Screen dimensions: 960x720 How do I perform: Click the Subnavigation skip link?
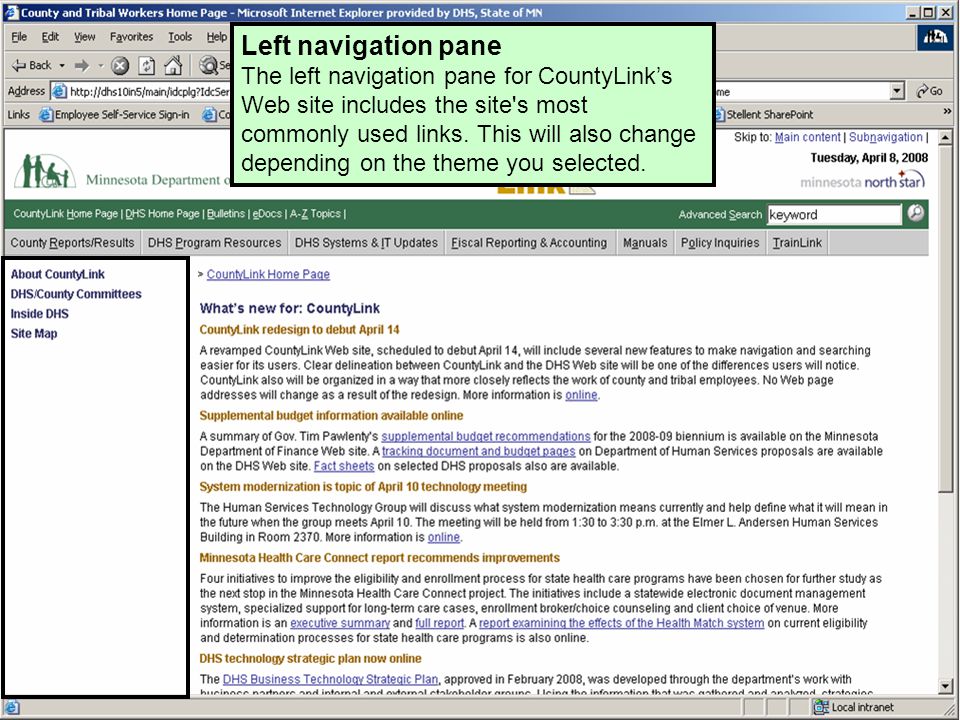(886, 137)
